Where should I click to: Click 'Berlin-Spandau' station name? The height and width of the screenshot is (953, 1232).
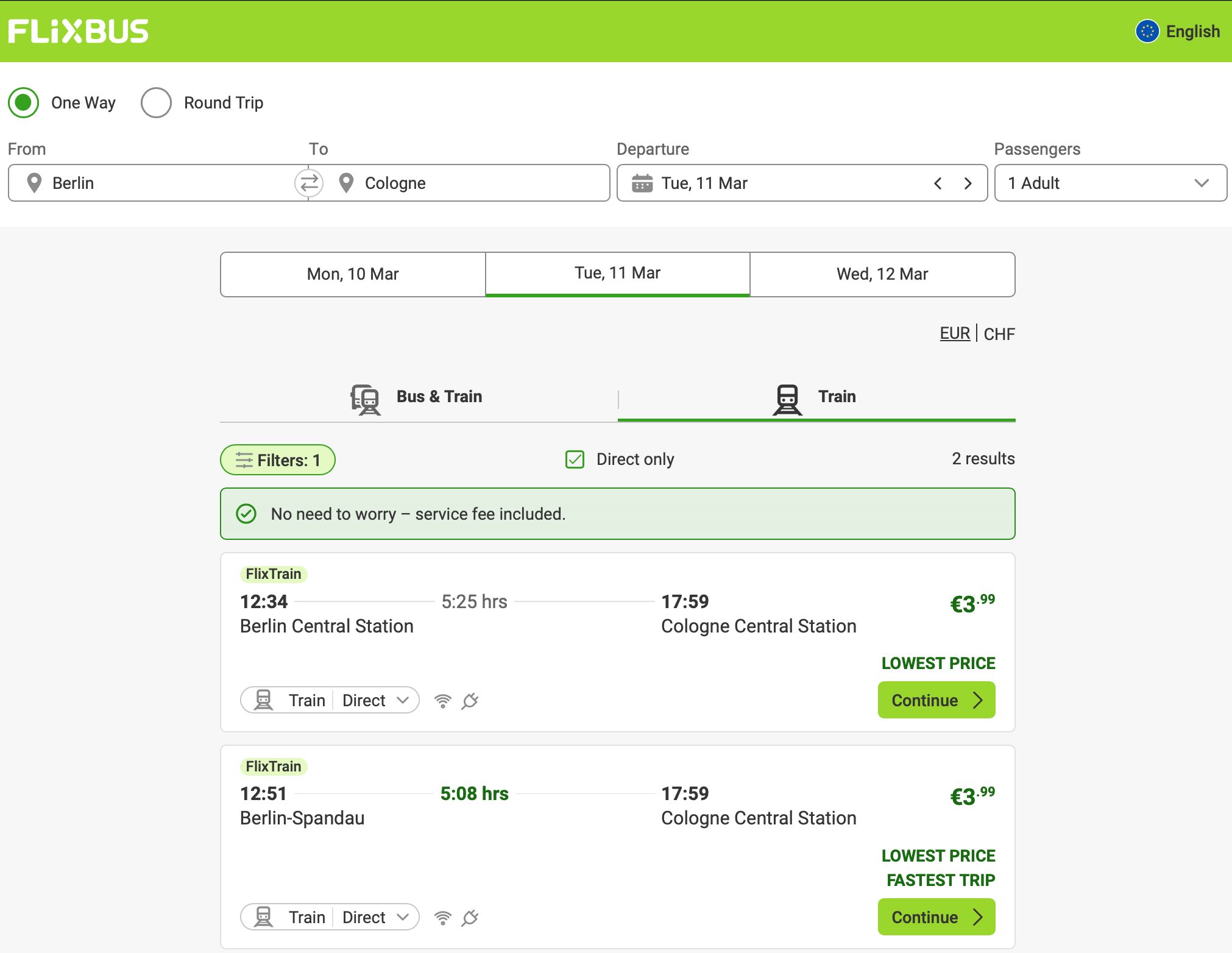coord(302,818)
